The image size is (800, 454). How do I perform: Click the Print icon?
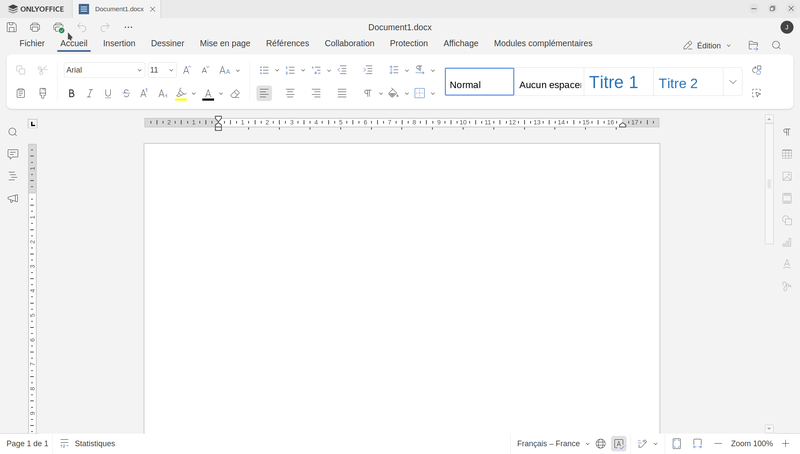coord(35,27)
